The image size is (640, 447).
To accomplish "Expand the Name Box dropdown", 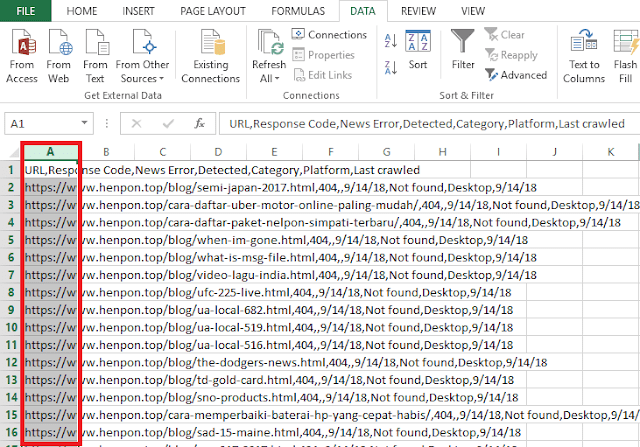I will point(84,123).
